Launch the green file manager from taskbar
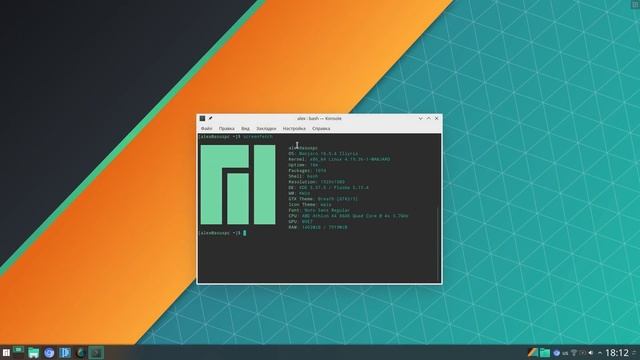Viewport: 640px width, 360px height. (33, 353)
